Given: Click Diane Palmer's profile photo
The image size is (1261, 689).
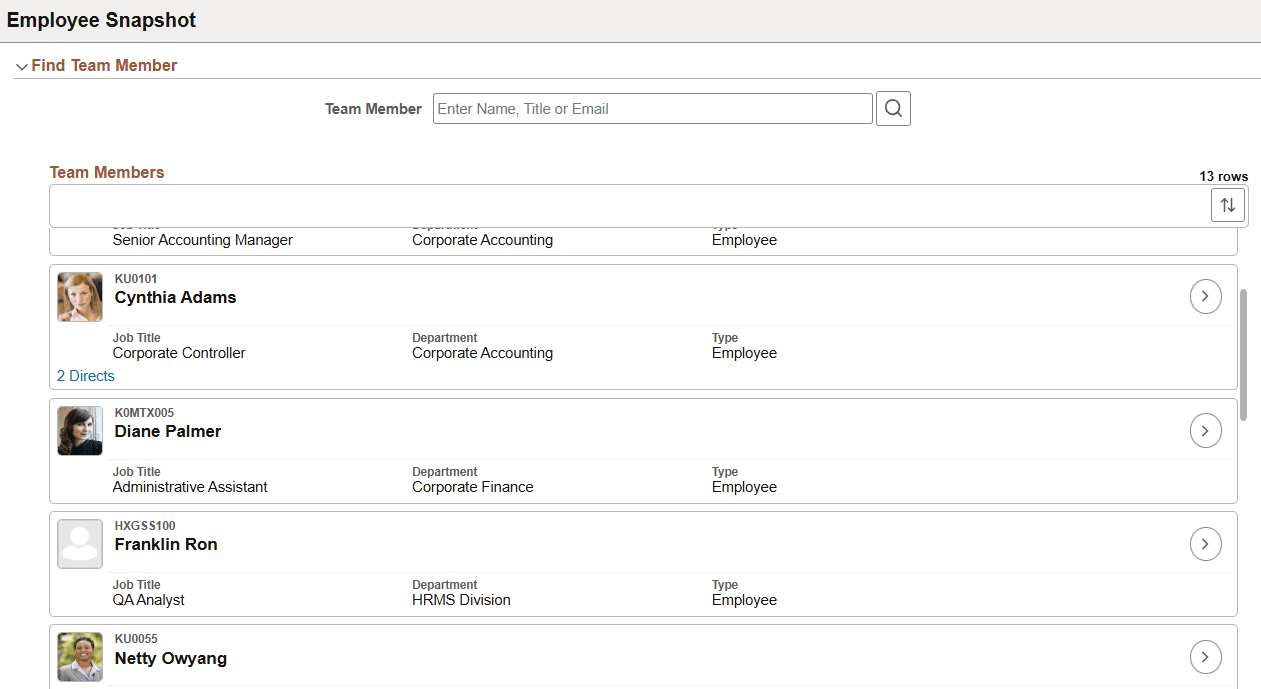Looking at the screenshot, I should coord(79,430).
